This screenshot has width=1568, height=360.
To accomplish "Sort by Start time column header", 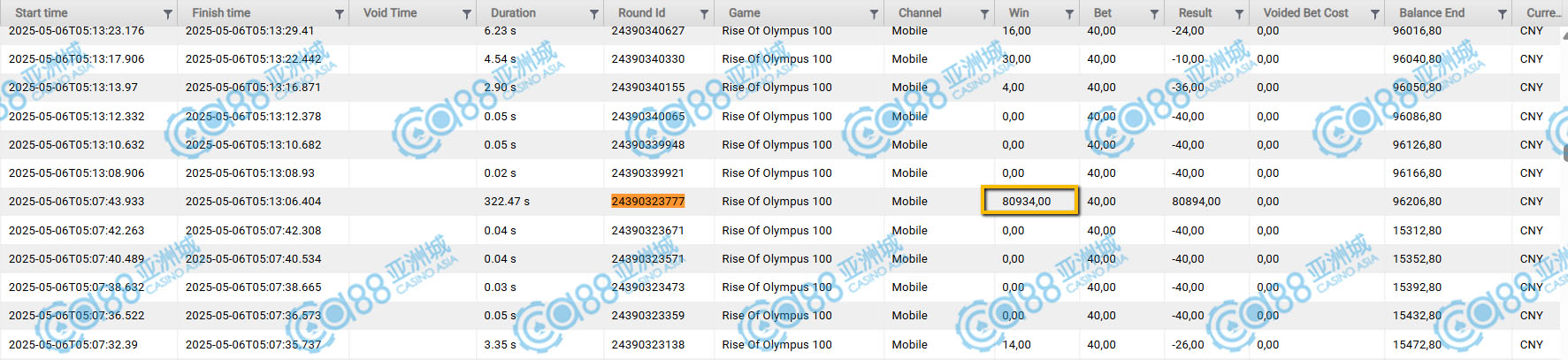I will 42,13.
